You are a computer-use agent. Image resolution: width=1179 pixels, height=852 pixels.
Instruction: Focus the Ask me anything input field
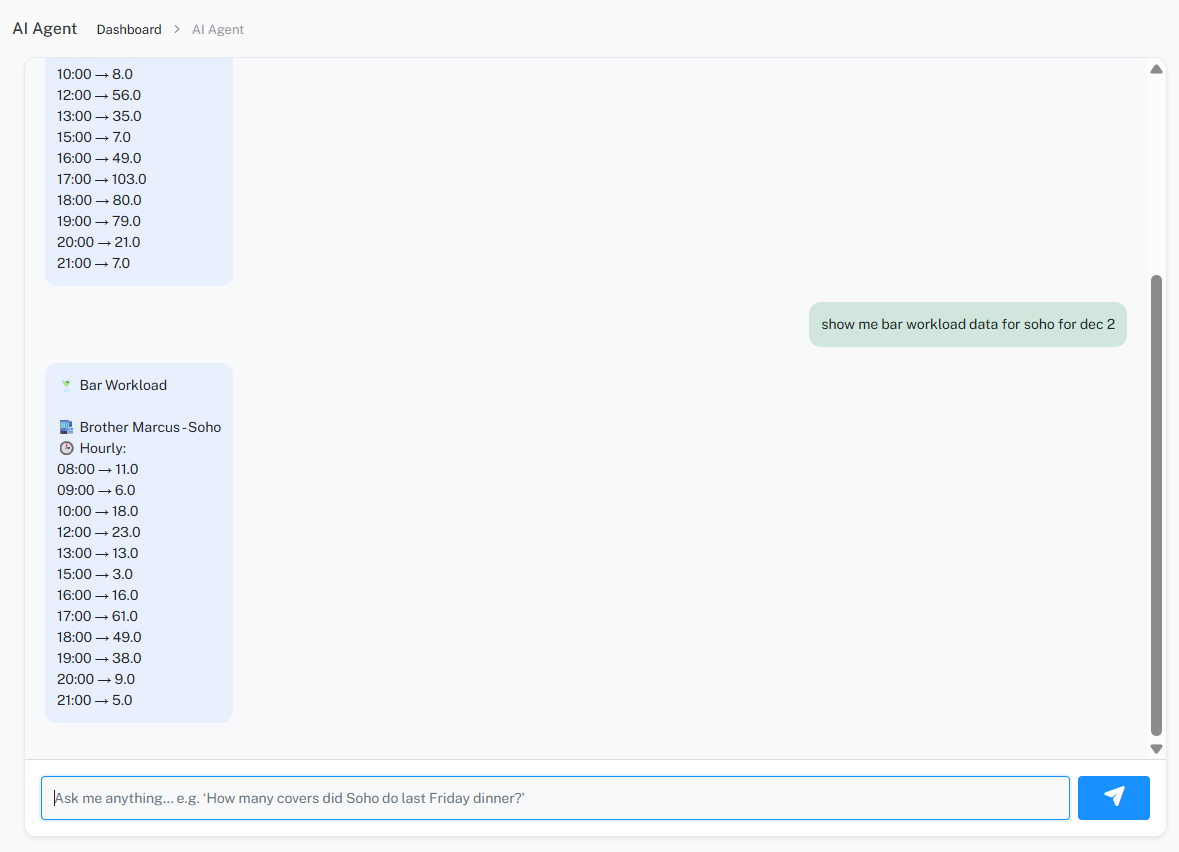[x=555, y=798]
